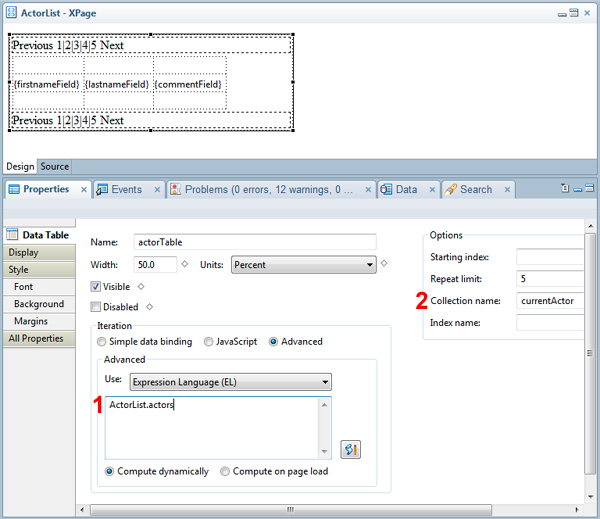600x519 pixels.
Task: Click the diamond icon next to Disabled
Action: point(149,307)
